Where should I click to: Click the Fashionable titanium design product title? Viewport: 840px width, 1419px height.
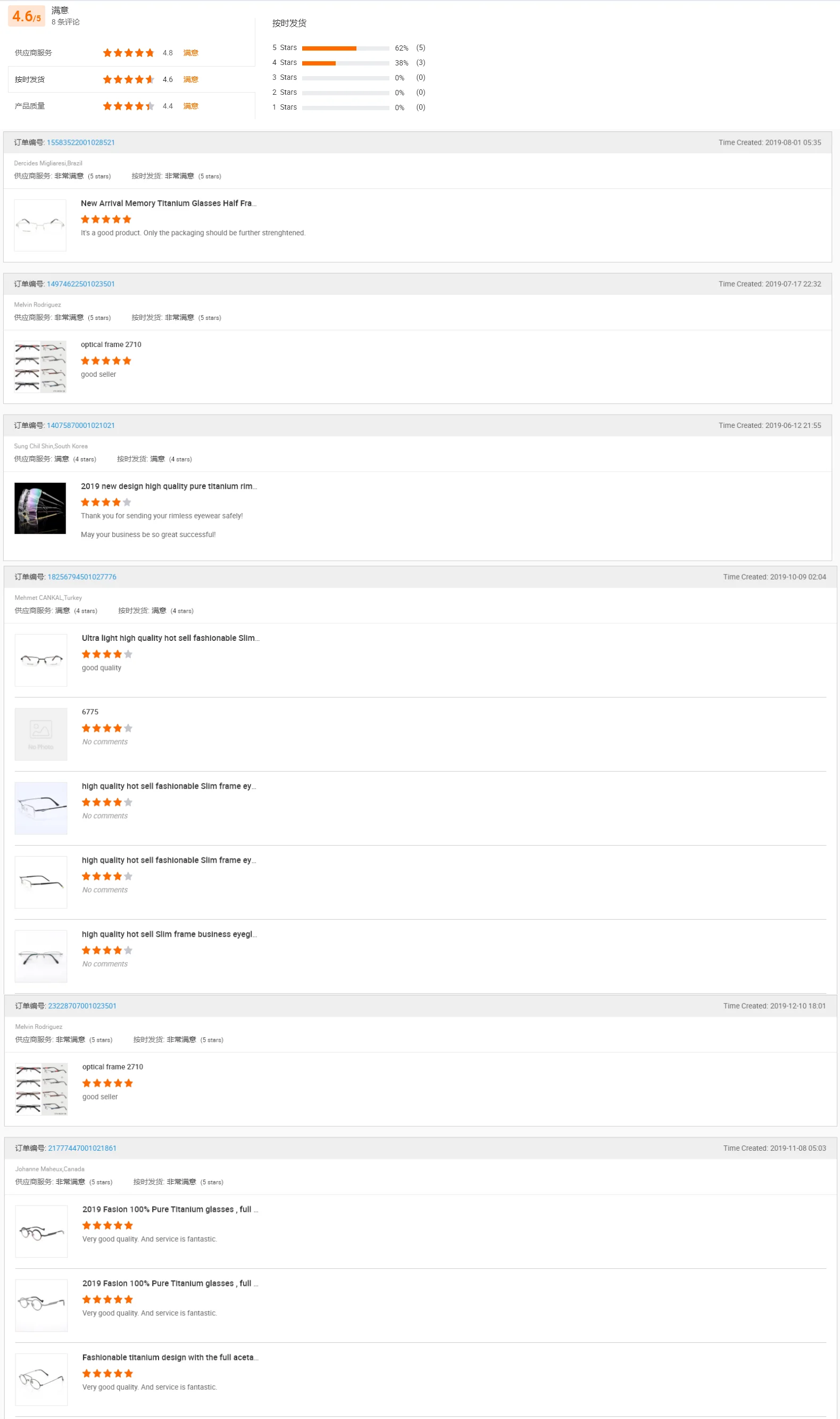[170, 1358]
